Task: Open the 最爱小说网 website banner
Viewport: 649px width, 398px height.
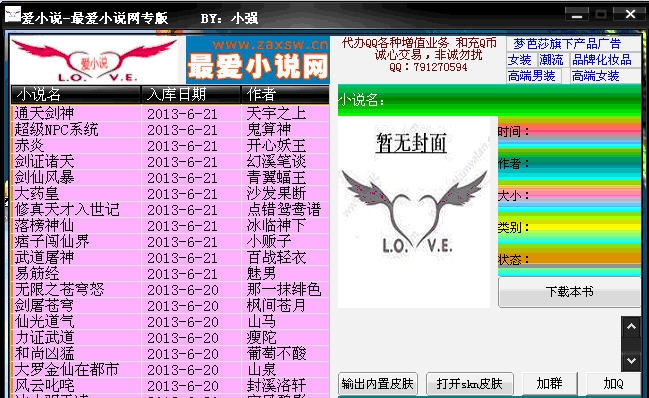Action: pyautogui.click(x=258, y=60)
